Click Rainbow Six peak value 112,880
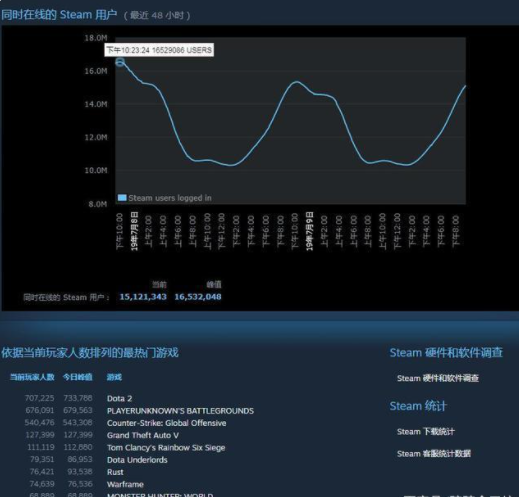 point(78,447)
